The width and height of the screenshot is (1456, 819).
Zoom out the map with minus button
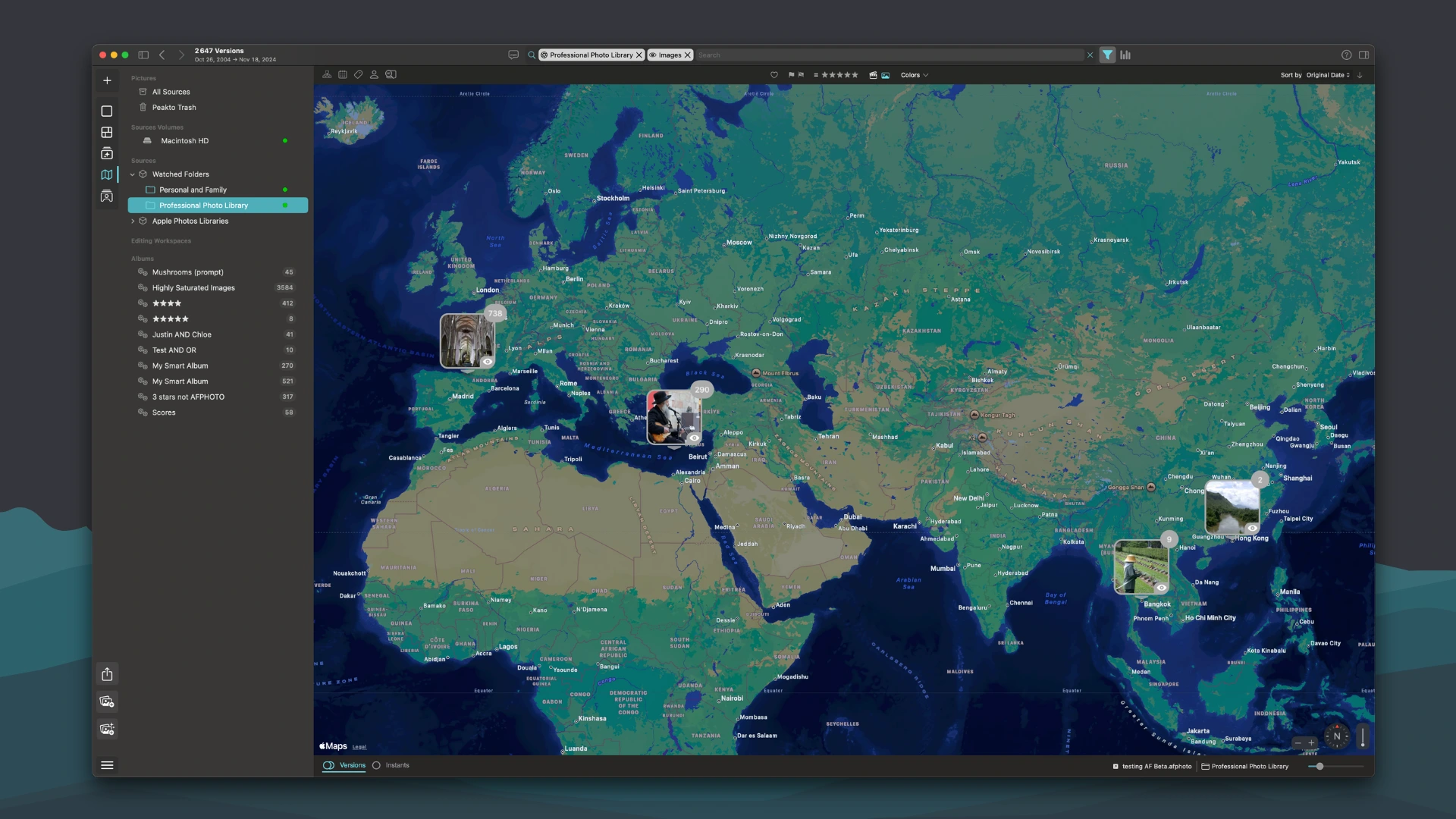click(1298, 742)
